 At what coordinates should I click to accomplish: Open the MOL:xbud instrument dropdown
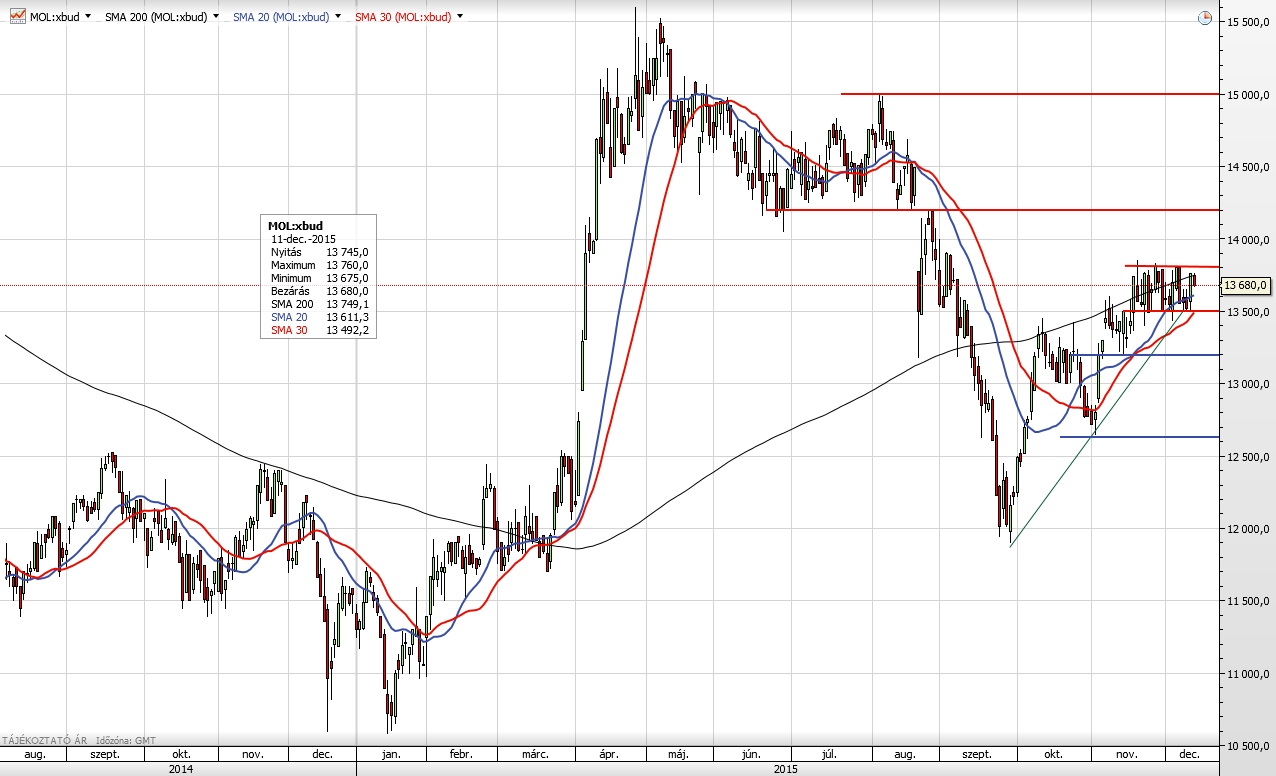[88, 18]
